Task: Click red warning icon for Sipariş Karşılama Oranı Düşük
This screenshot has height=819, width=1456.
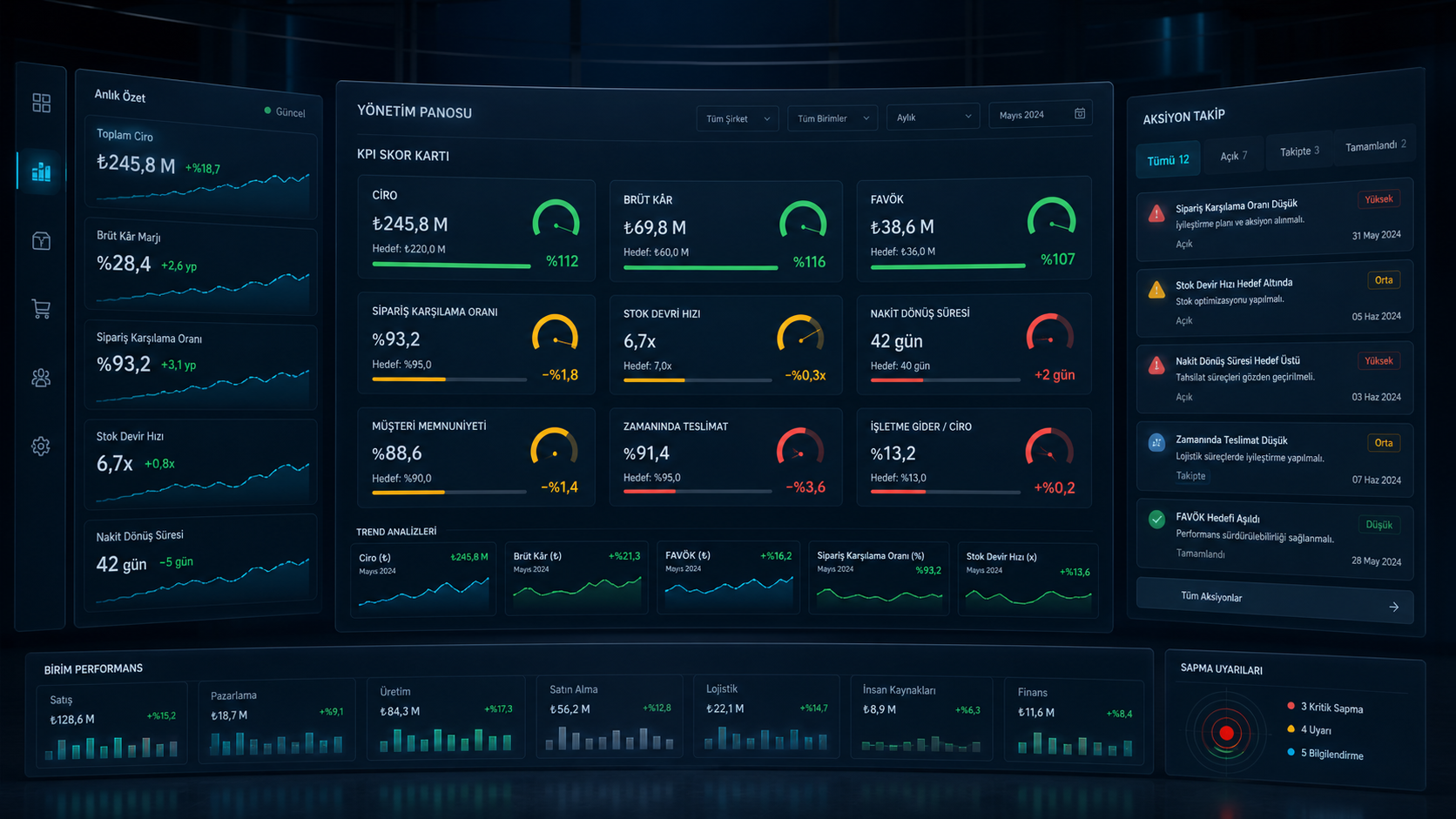Action: point(1156,213)
